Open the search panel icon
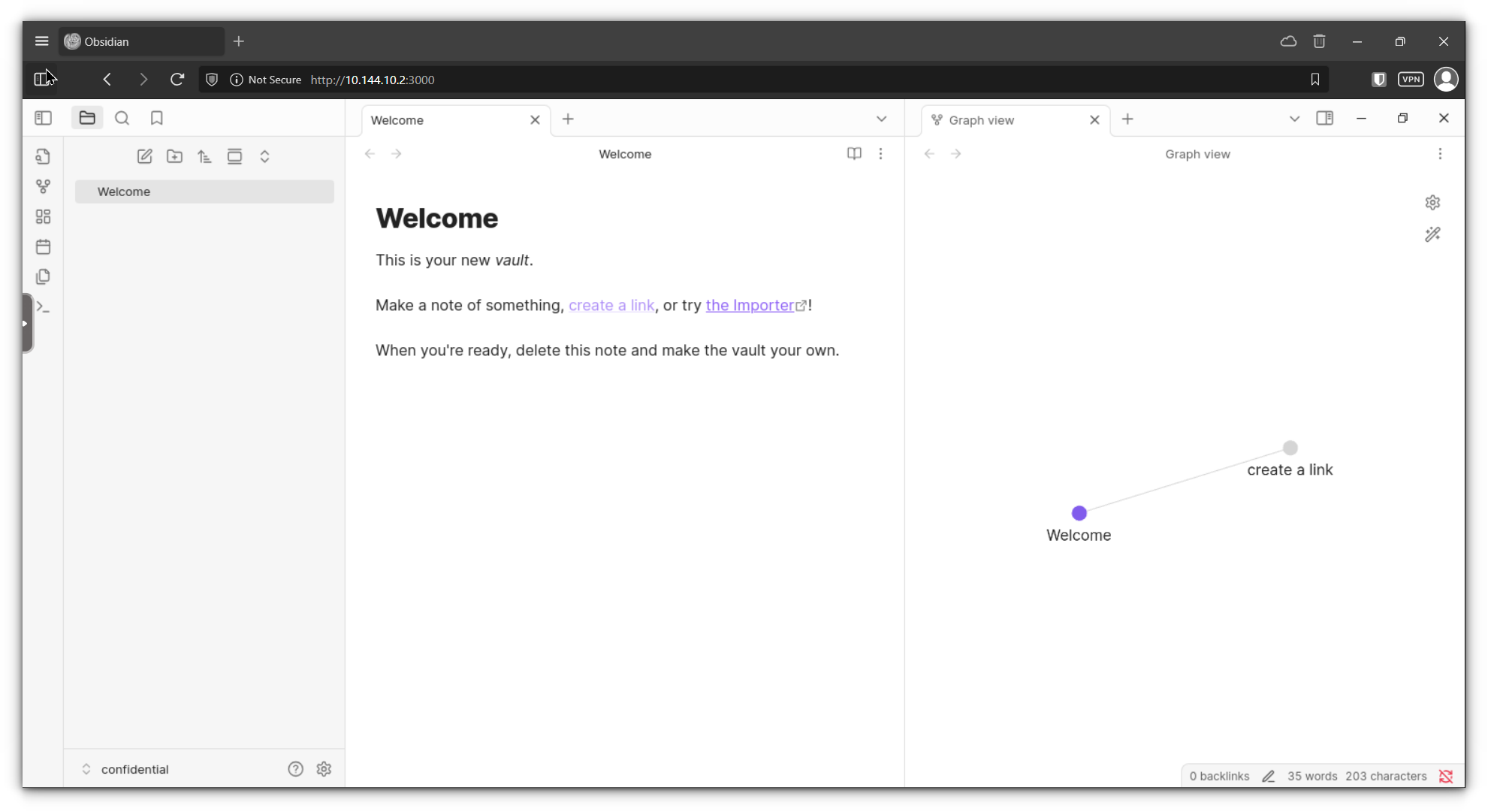 coord(122,118)
